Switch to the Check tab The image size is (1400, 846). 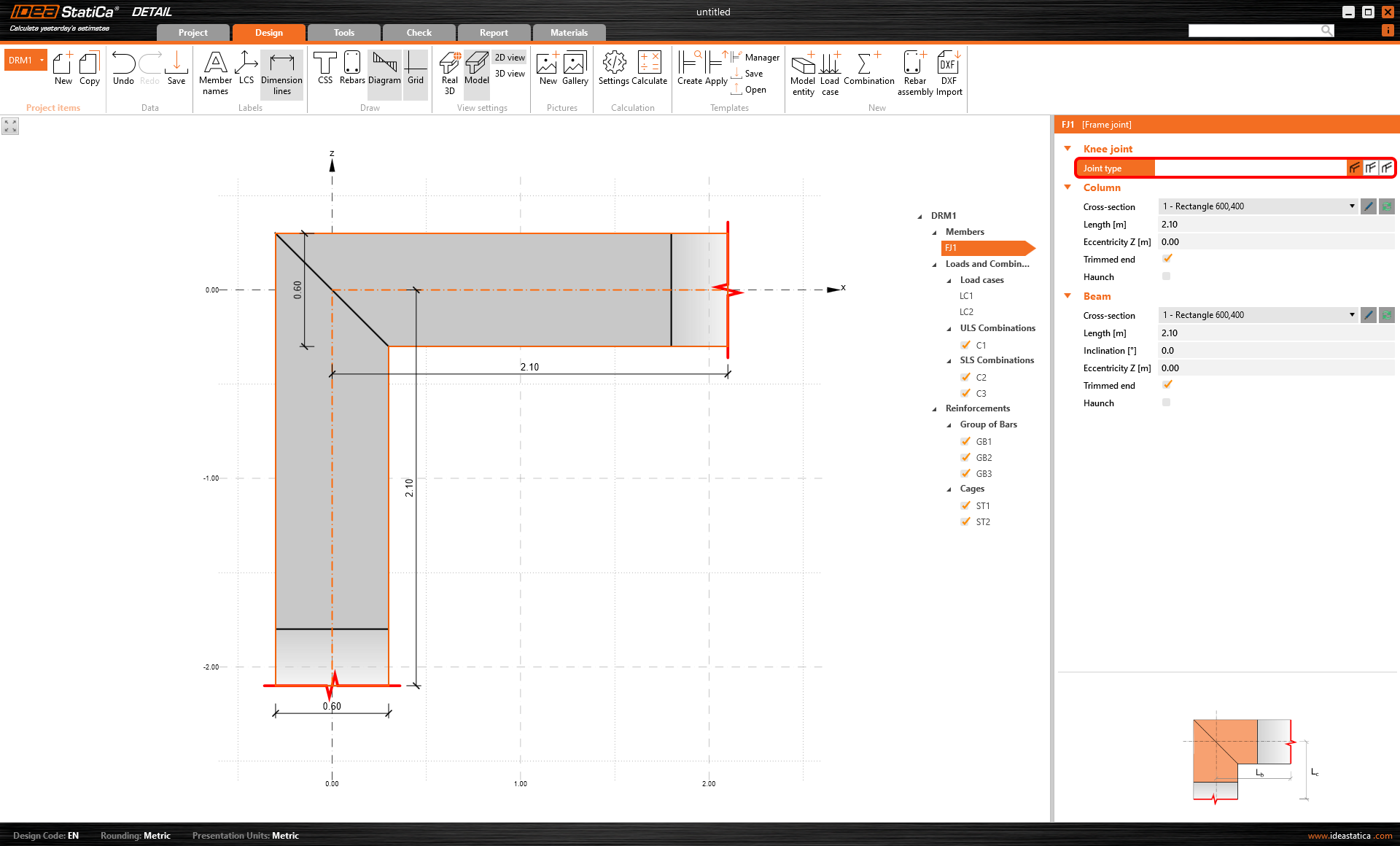coord(419,33)
